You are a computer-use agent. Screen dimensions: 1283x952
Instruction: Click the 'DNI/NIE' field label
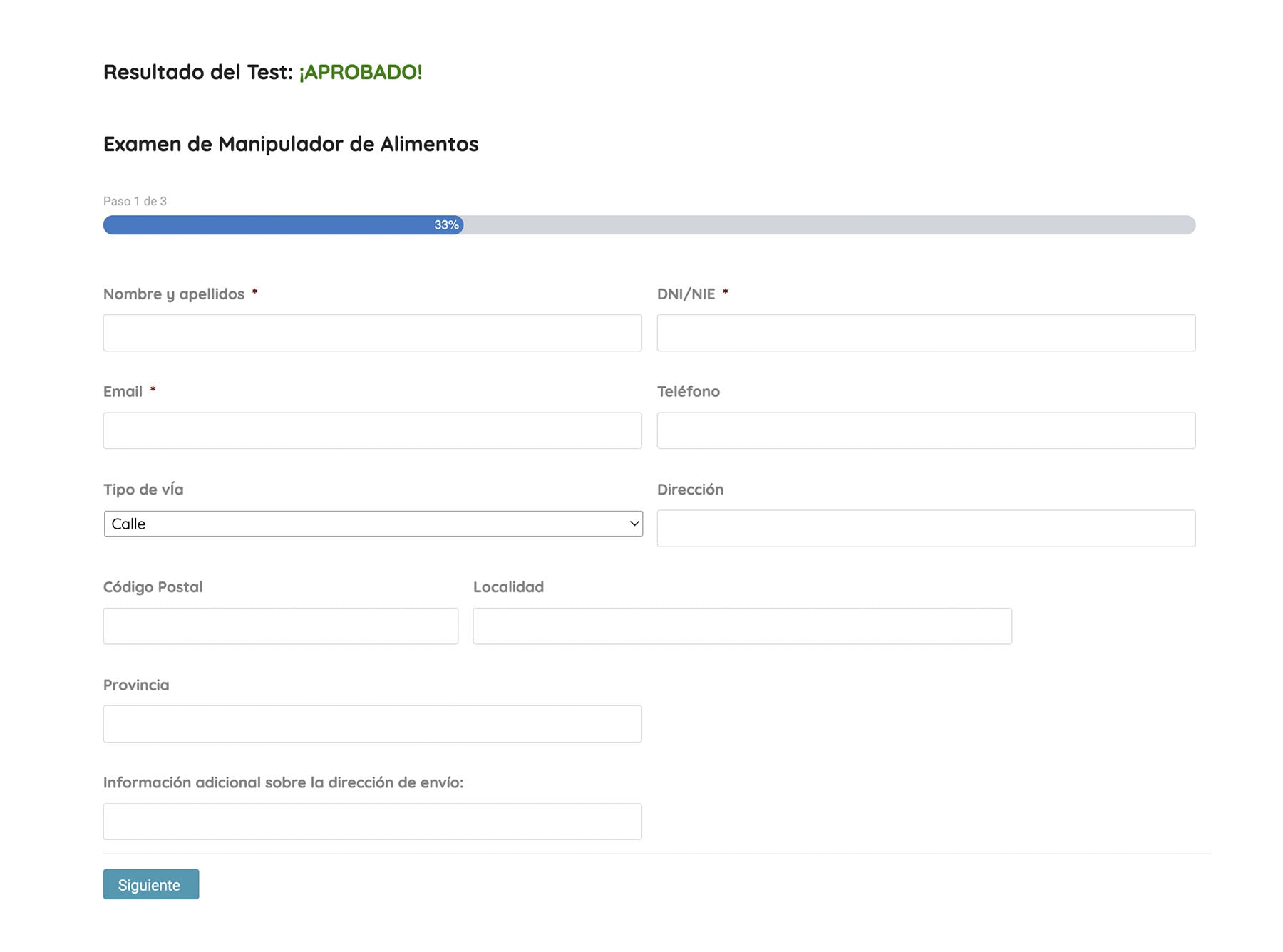click(686, 294)
